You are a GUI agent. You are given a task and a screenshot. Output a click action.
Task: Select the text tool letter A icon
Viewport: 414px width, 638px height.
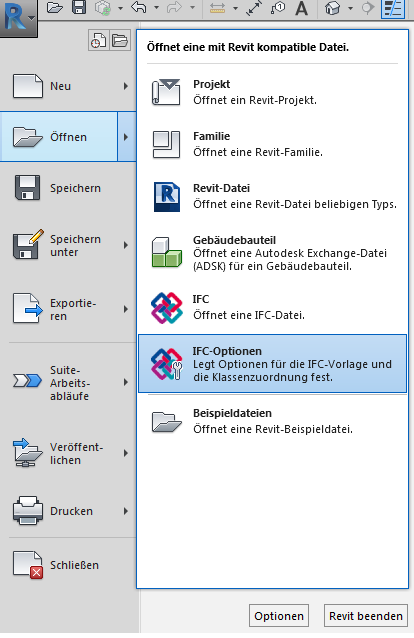tap(301, 8)
